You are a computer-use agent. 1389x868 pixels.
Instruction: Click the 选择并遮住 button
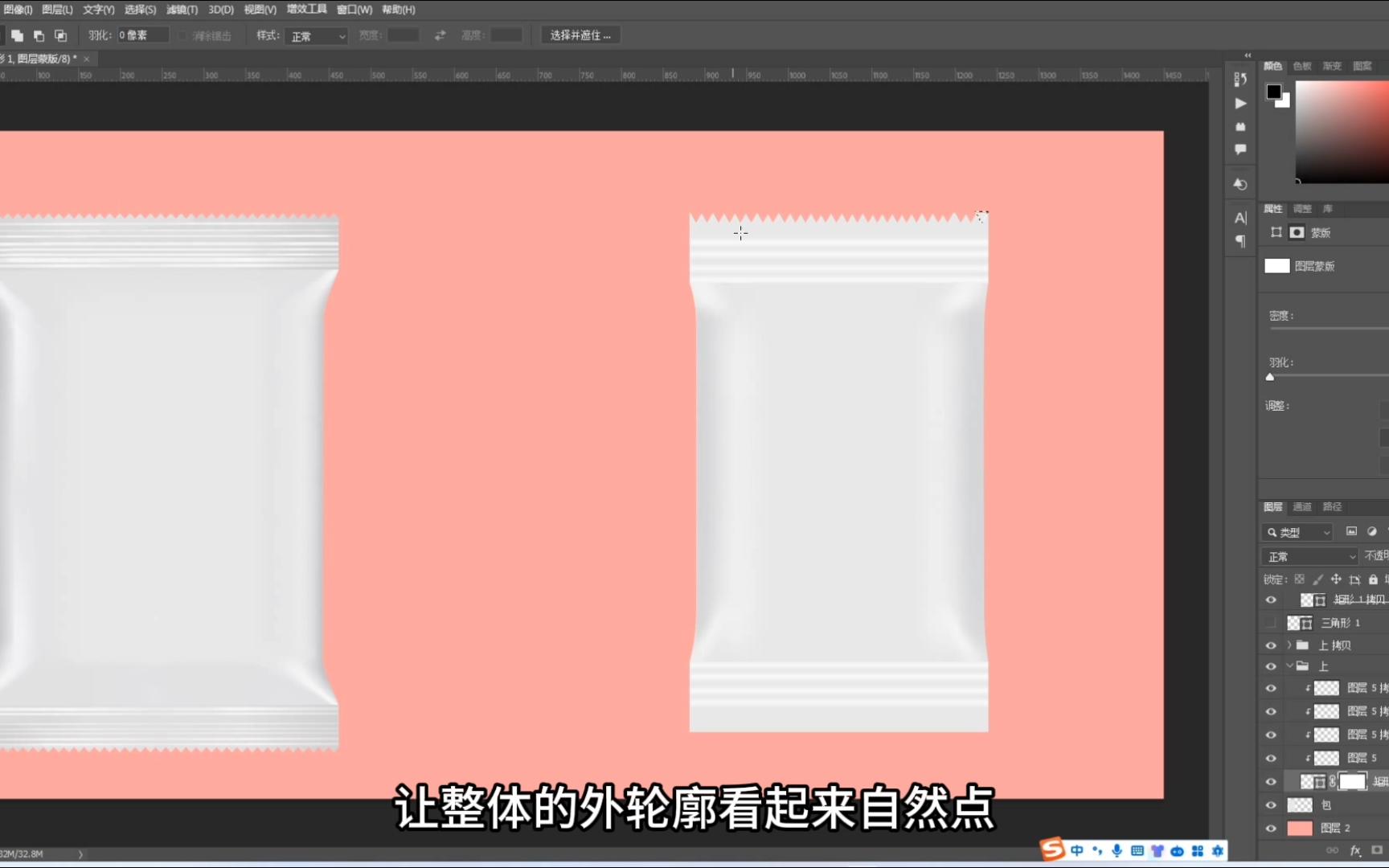click(580, 35)
